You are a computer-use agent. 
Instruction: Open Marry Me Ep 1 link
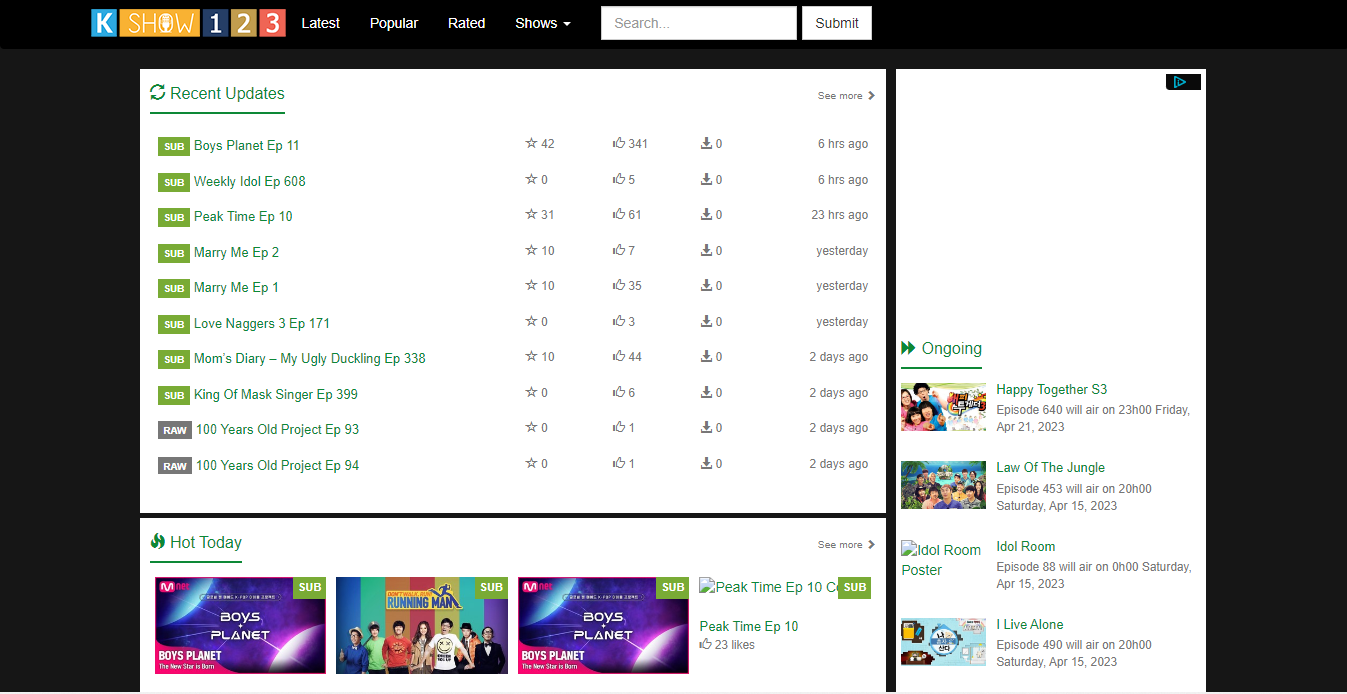coord(236,287)
